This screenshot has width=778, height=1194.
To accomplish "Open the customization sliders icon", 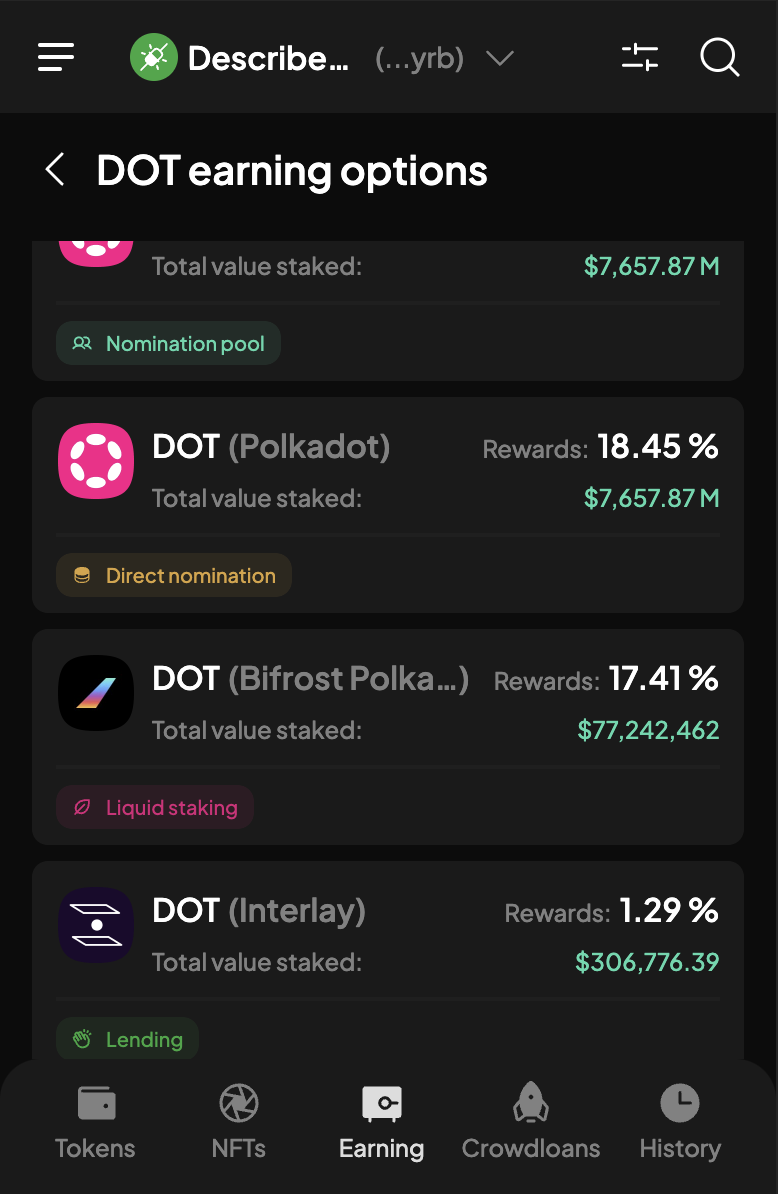I will (639, 57).
